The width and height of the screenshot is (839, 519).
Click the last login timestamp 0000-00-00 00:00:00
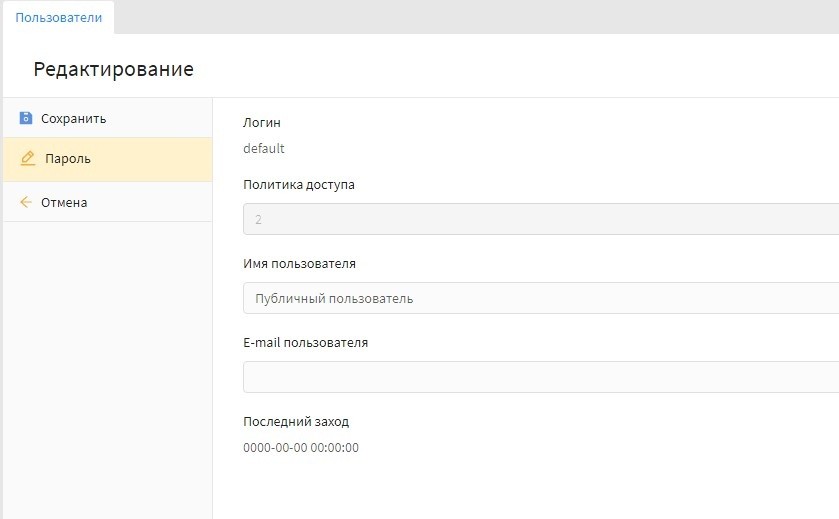301,448
